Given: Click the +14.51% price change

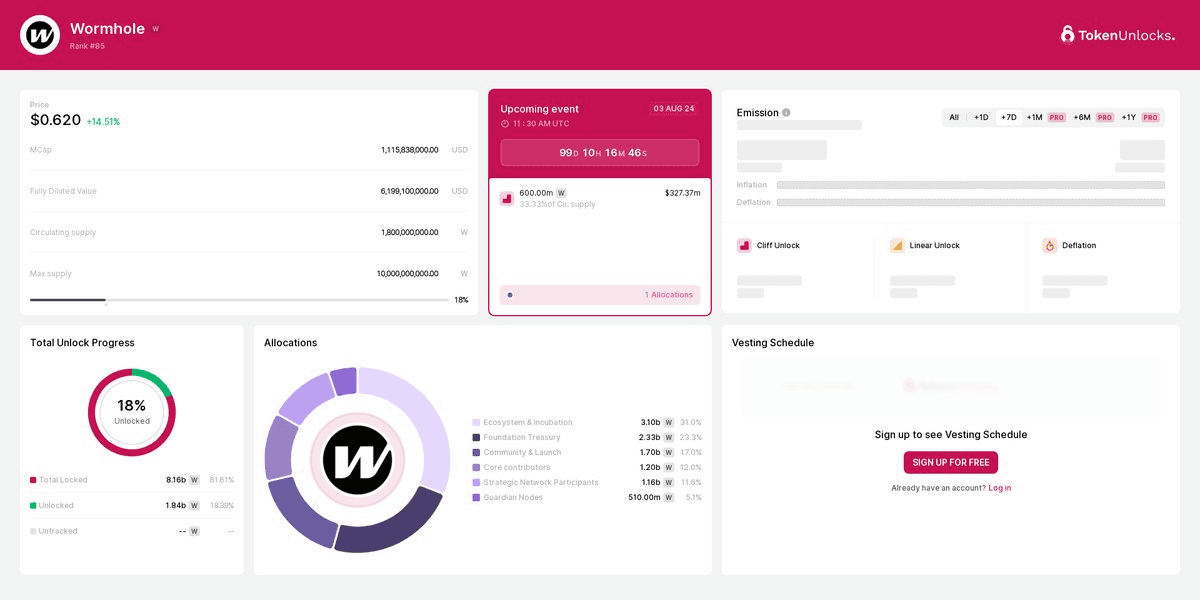Looking at the screenshot, I should pyautogui.click(x=103, y=122).
